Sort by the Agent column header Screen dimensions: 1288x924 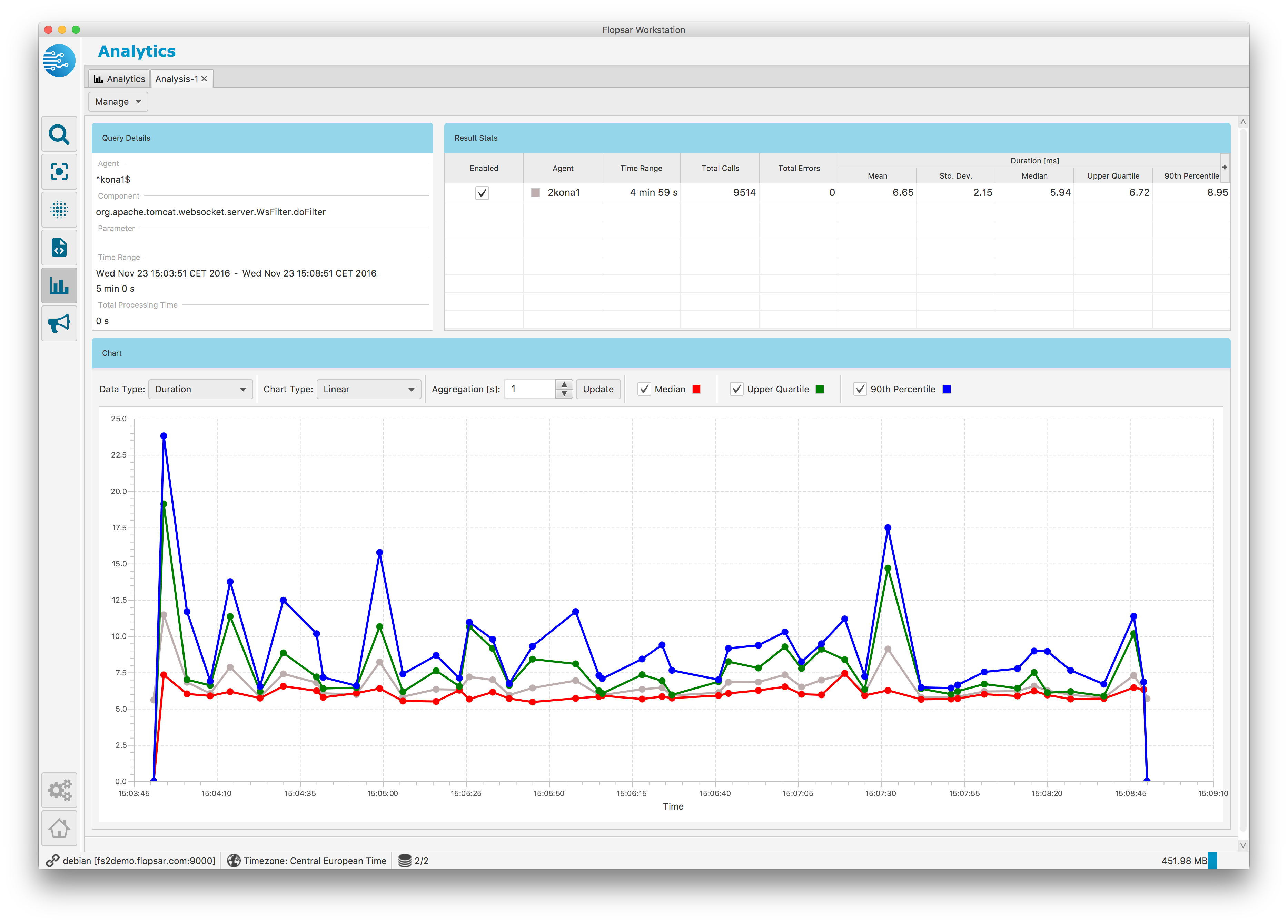(563, 169)
